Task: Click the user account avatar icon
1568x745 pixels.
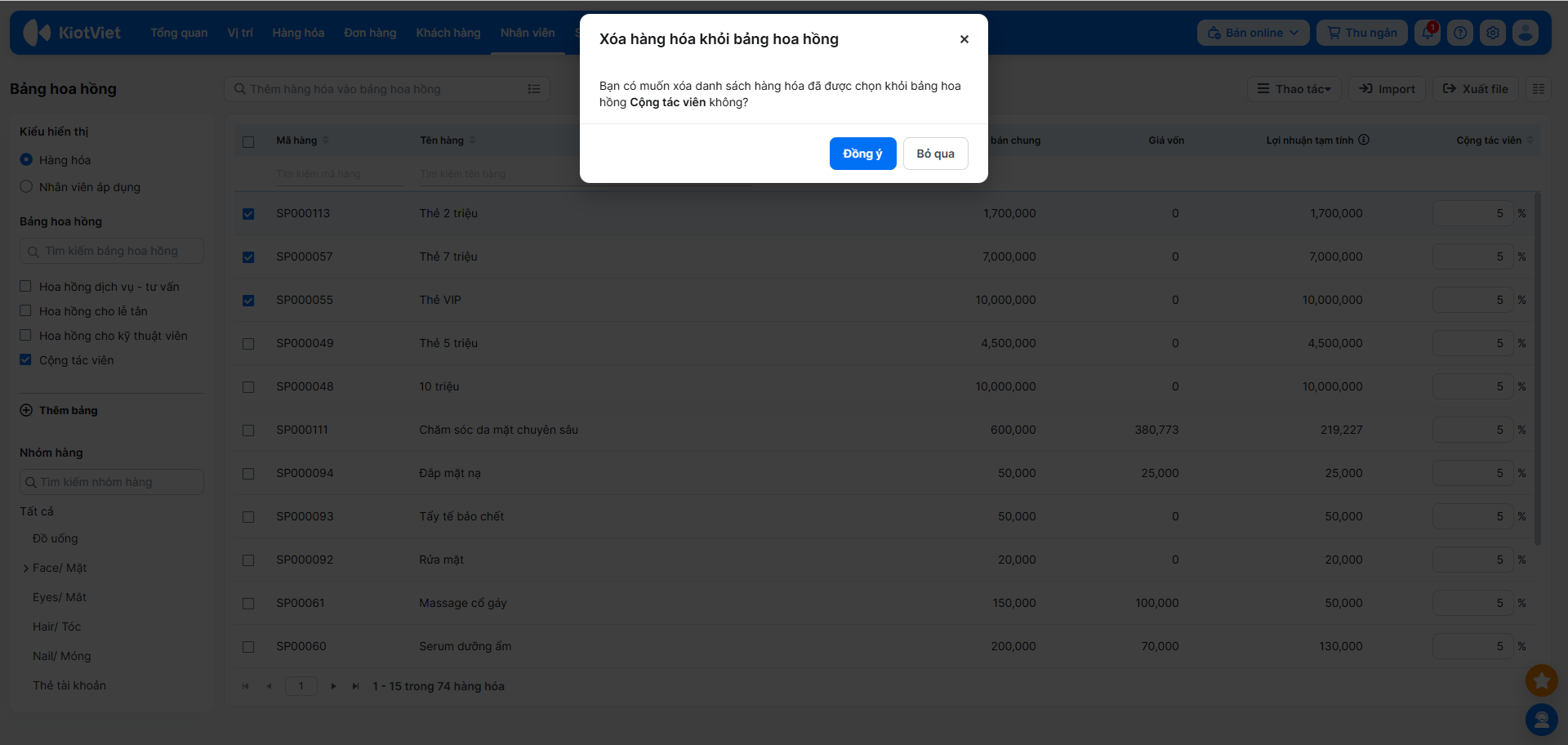Action: point(1526,33)
